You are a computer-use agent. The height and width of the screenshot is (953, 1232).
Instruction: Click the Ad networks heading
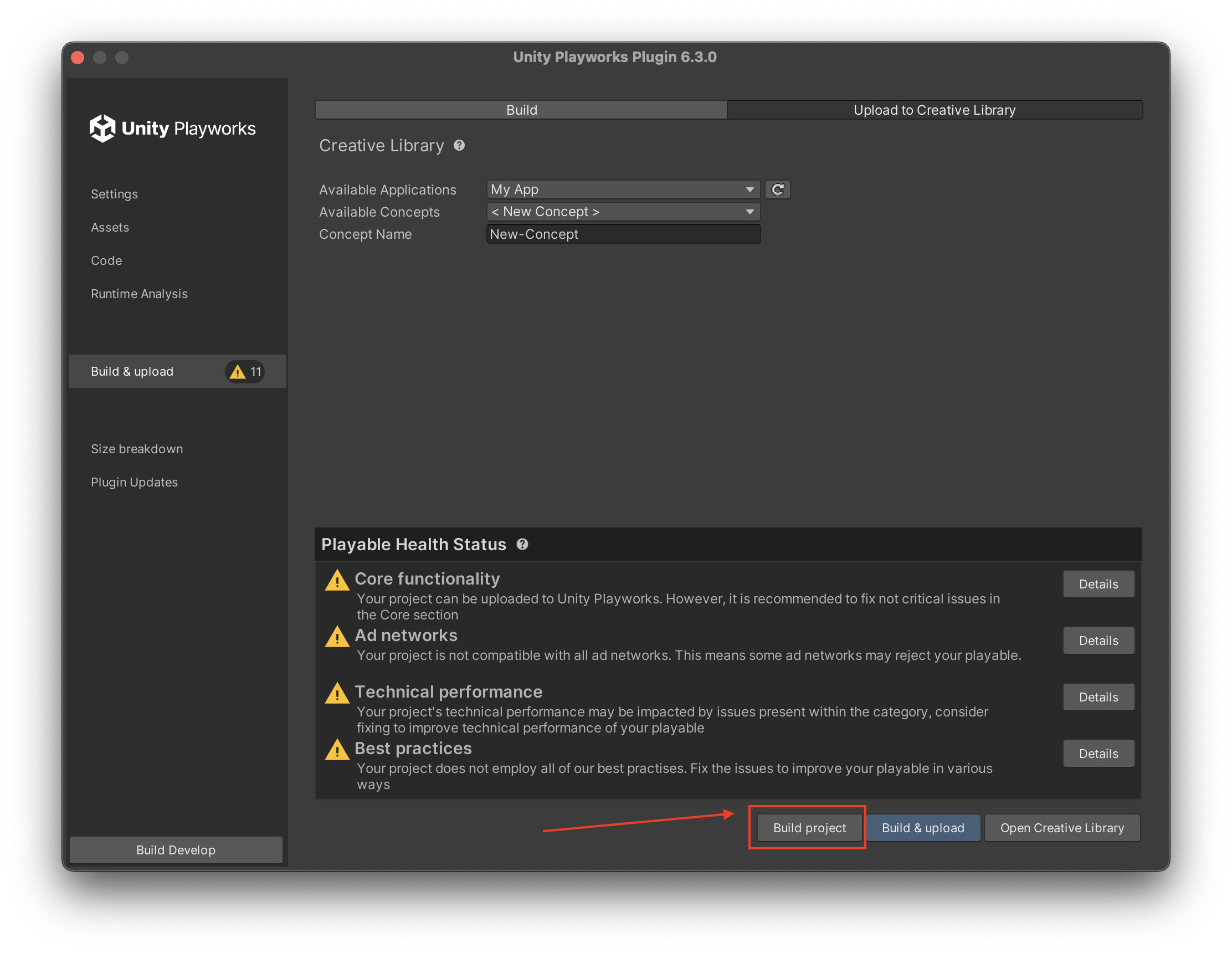tap(406, 636)
